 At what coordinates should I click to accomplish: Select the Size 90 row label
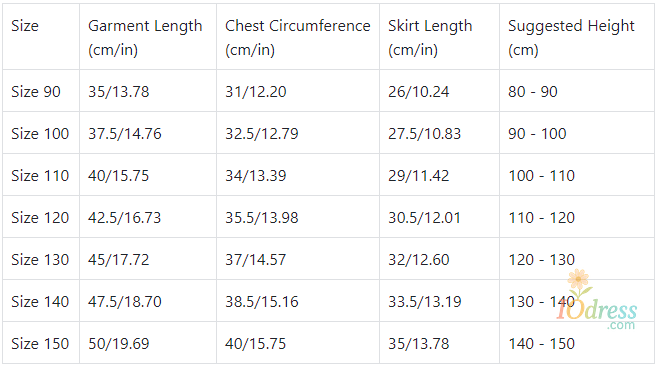tap(36, 91)
